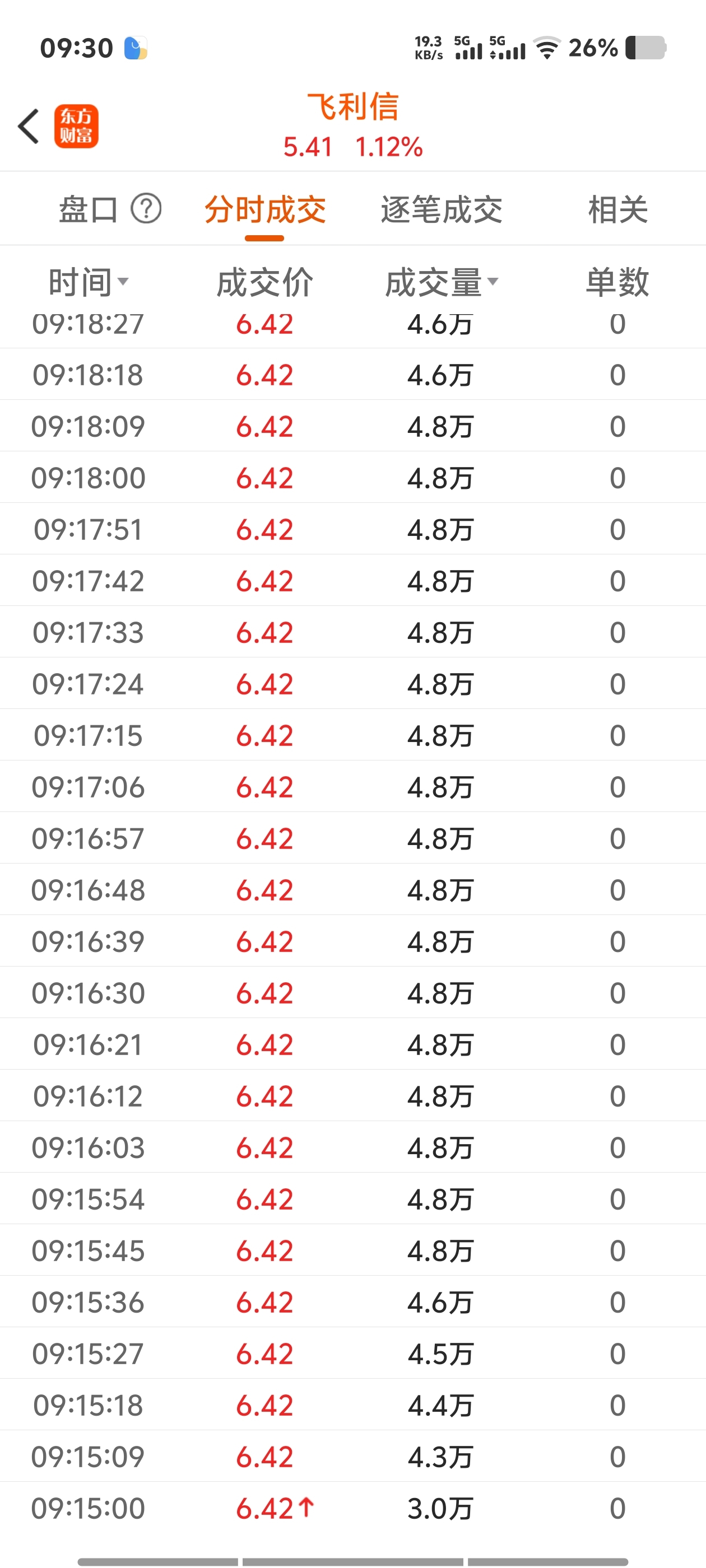Switch to the 盘口 tab
This screenshot has width=706, height=1568.
[x=89, y=209]
